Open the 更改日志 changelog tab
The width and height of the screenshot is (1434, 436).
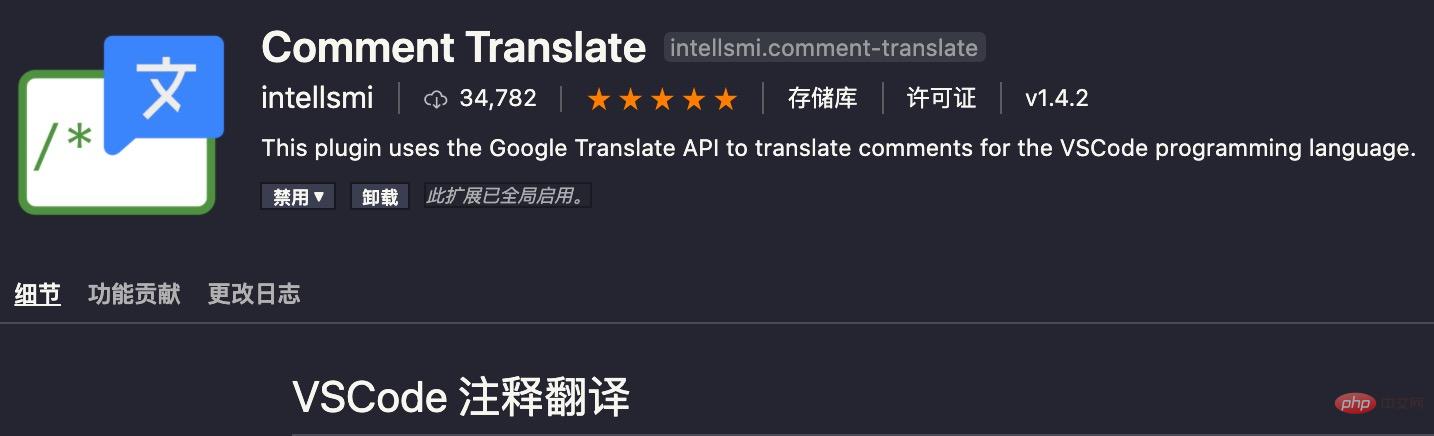254,294
